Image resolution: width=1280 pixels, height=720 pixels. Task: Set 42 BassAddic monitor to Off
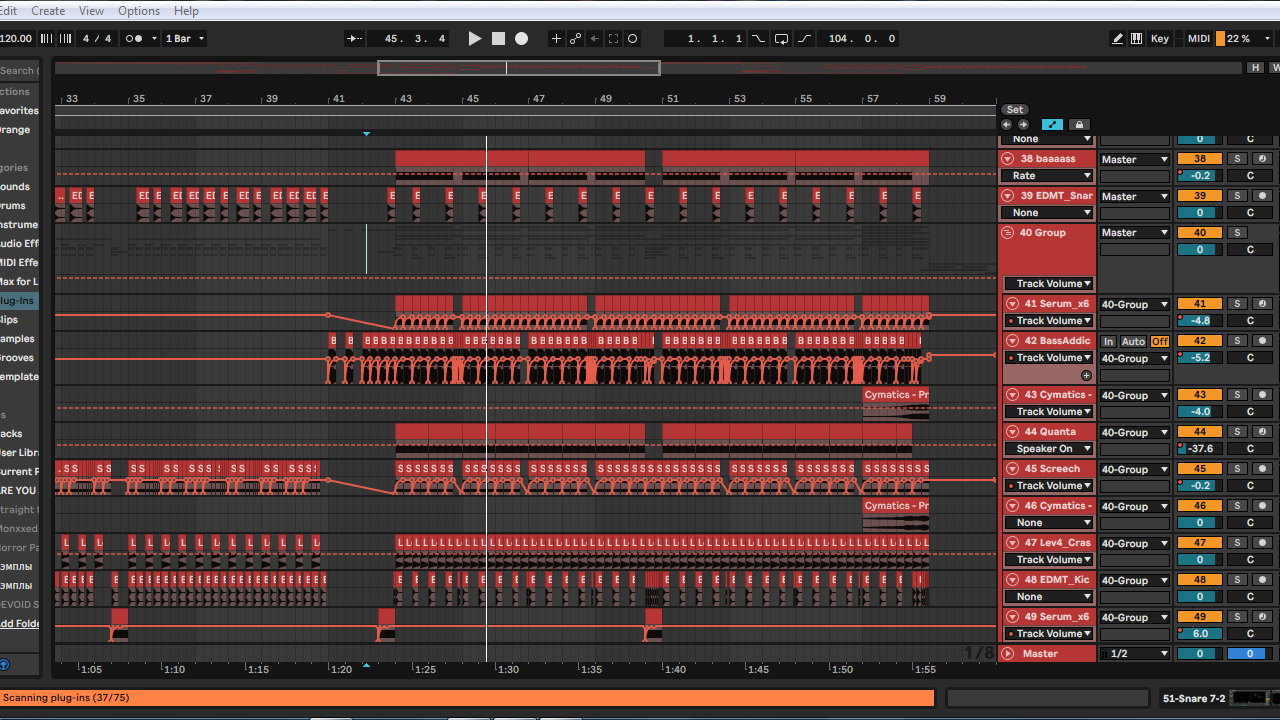click(x=1159, y=341)
